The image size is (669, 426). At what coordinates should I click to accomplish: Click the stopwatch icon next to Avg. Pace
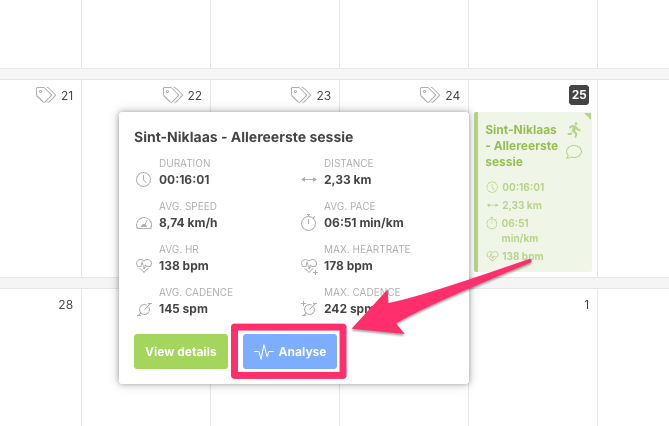[309, 223]
